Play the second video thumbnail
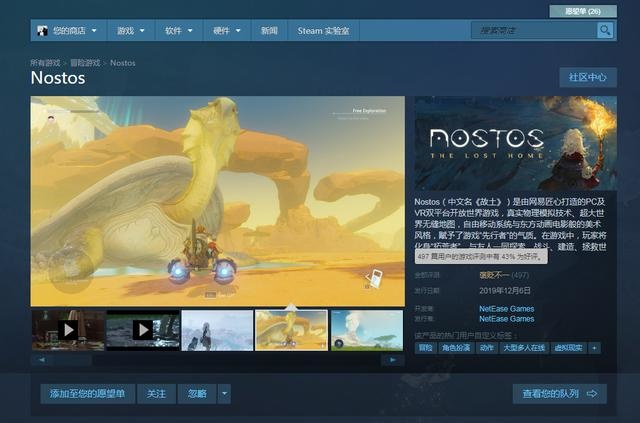 point(143,330)
